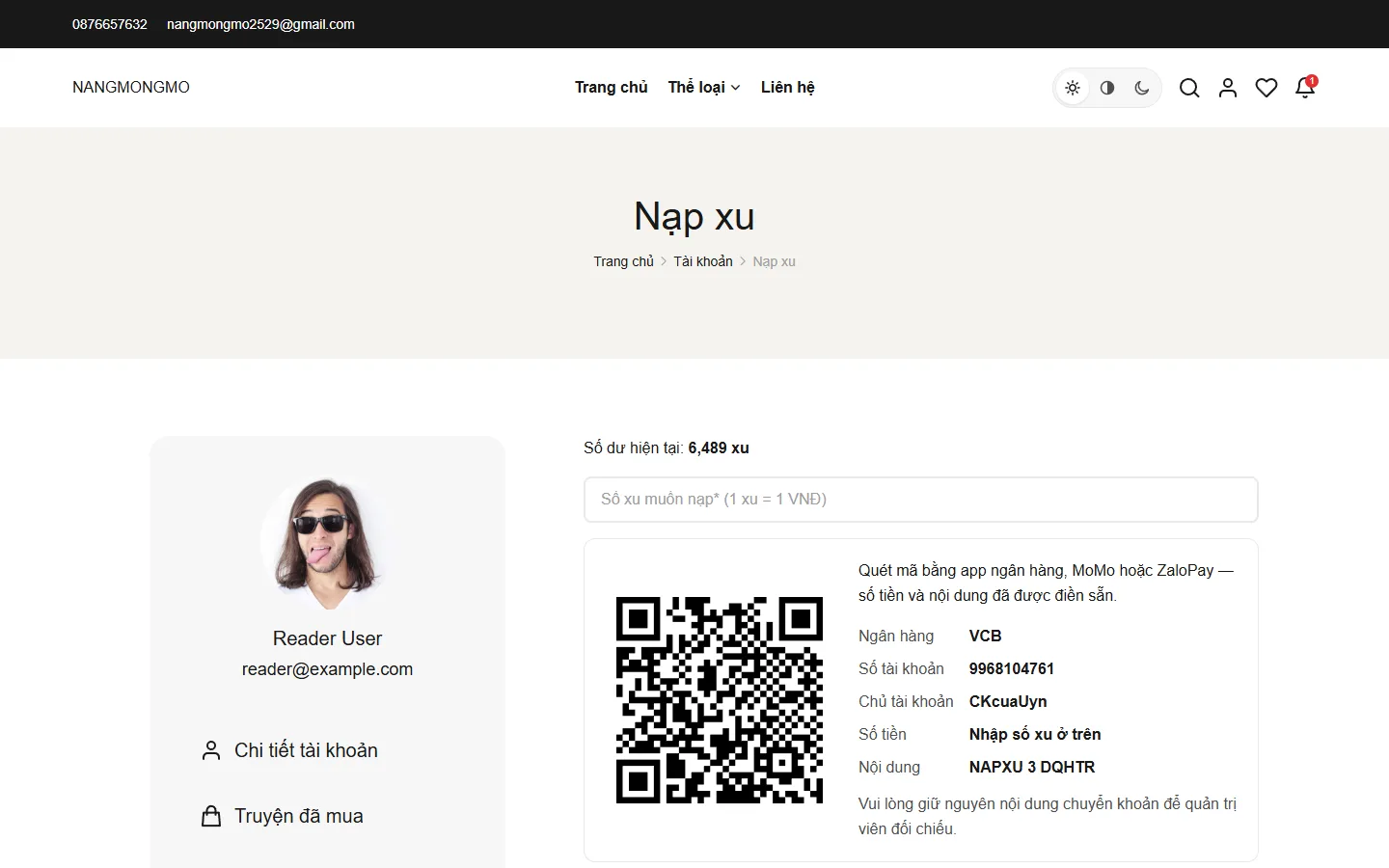Click the current balance 6,489 xu
Image resolution: width=1389 pixels, height=868 pixels.
pyautogui.click(x=719, y=448)
